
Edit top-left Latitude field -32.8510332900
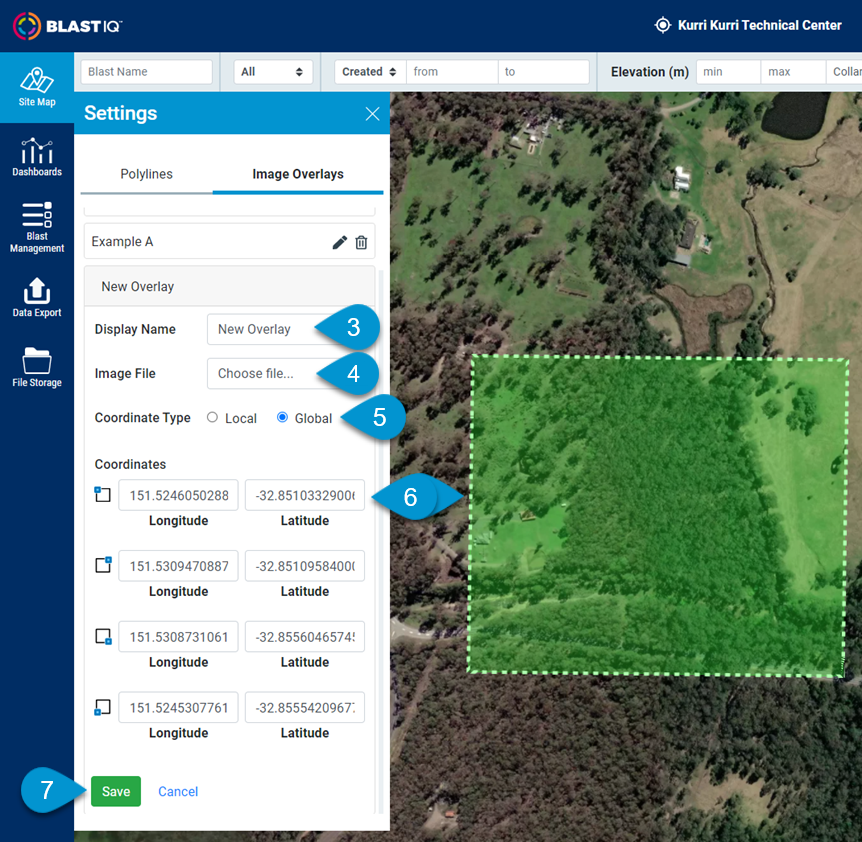(x=305, y=495)
